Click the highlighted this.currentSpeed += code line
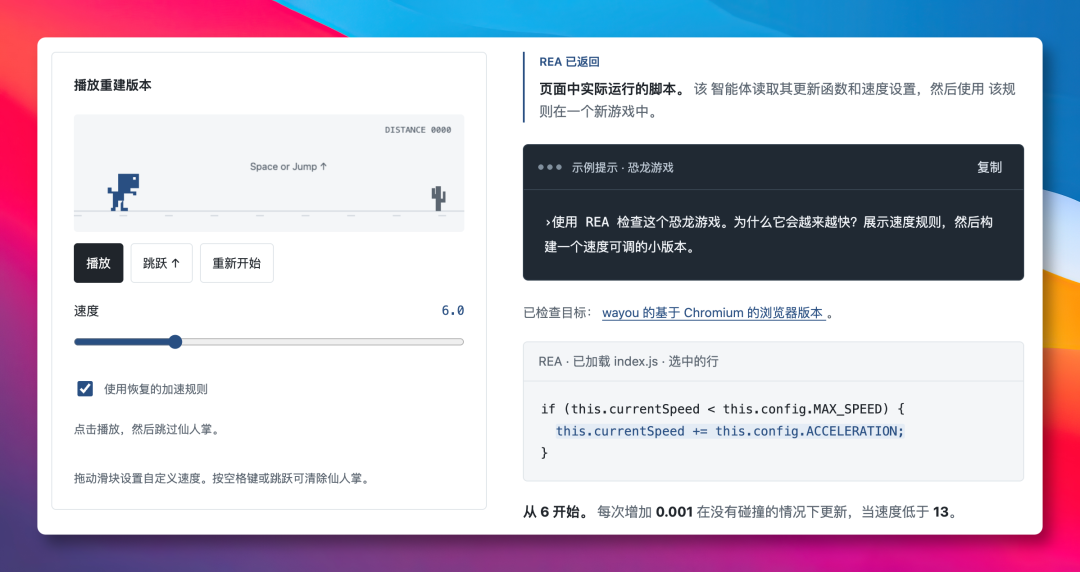This screenshot has height=572, width=1080. (729, 431)
